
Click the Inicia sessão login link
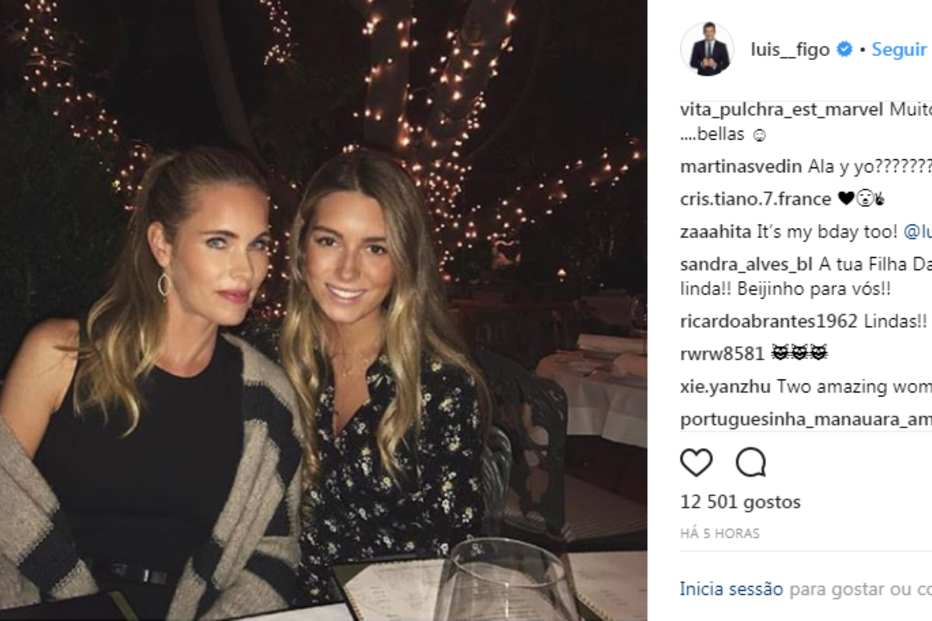(x=731, y=589)
